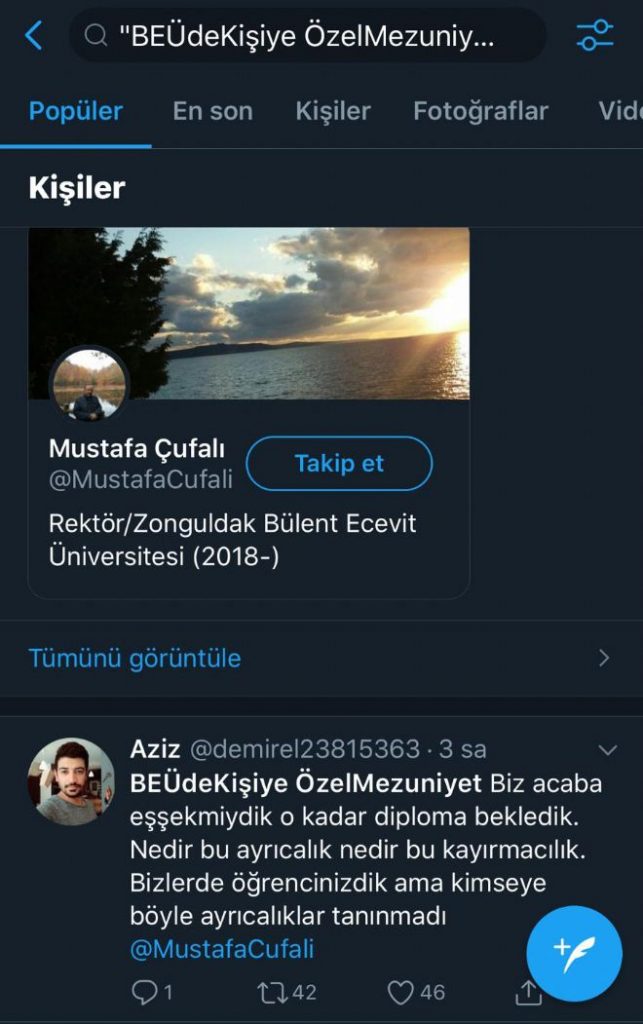The image size is (643, 1024).
Task: Open the Kişiler tab
Action: pos(333,111)
